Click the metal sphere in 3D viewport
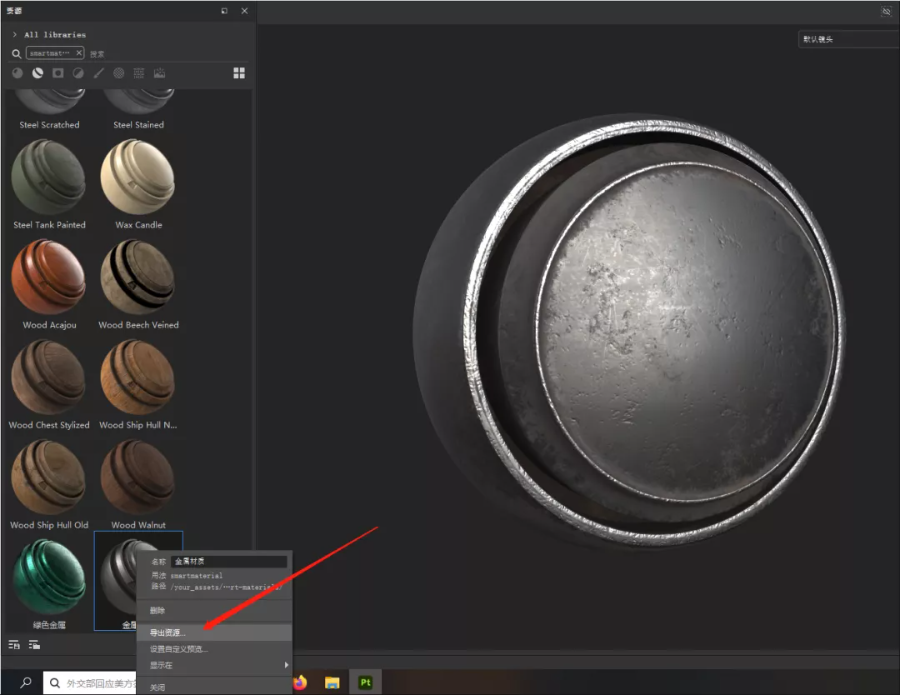Screen dimensions: 900x695 629,332
